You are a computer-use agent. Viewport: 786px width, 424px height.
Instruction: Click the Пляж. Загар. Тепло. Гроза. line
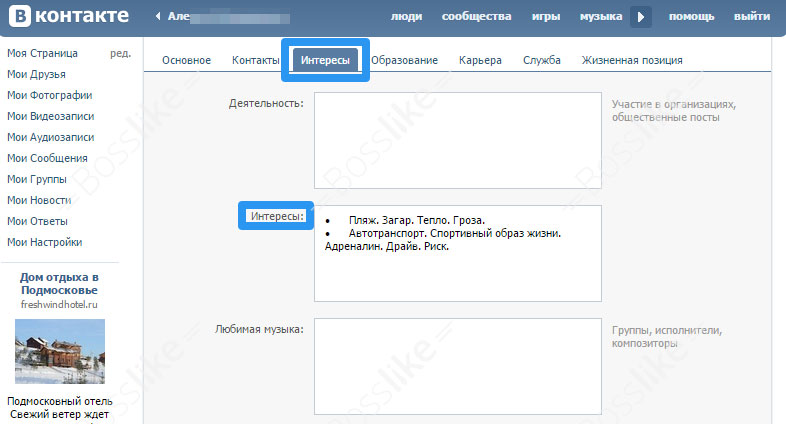(x=417, y=221)
